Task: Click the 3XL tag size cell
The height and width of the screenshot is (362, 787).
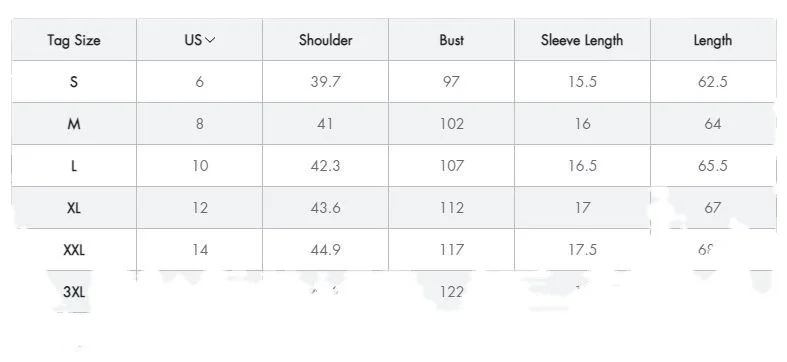Action: point(74,292)
